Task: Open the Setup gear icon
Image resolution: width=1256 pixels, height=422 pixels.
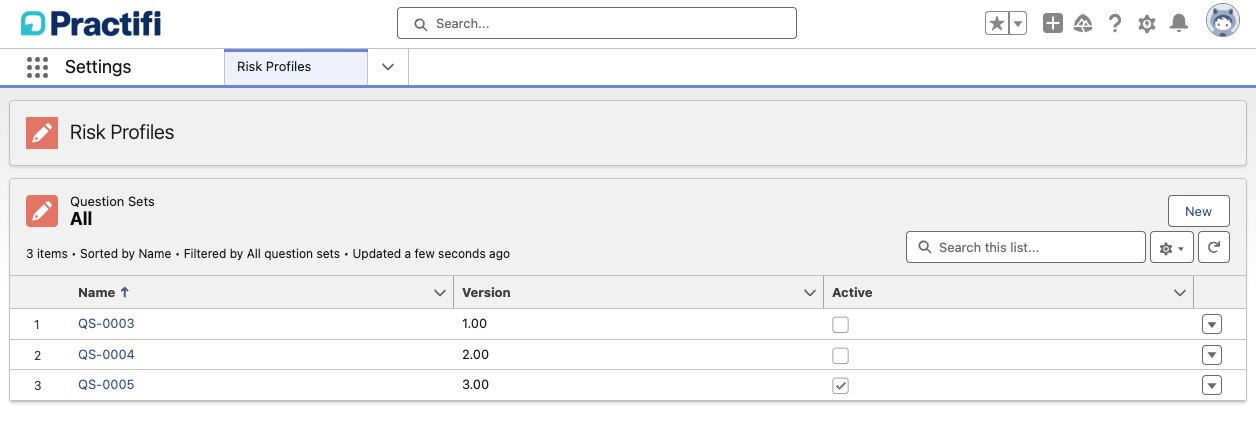Action: point(1147,23)
